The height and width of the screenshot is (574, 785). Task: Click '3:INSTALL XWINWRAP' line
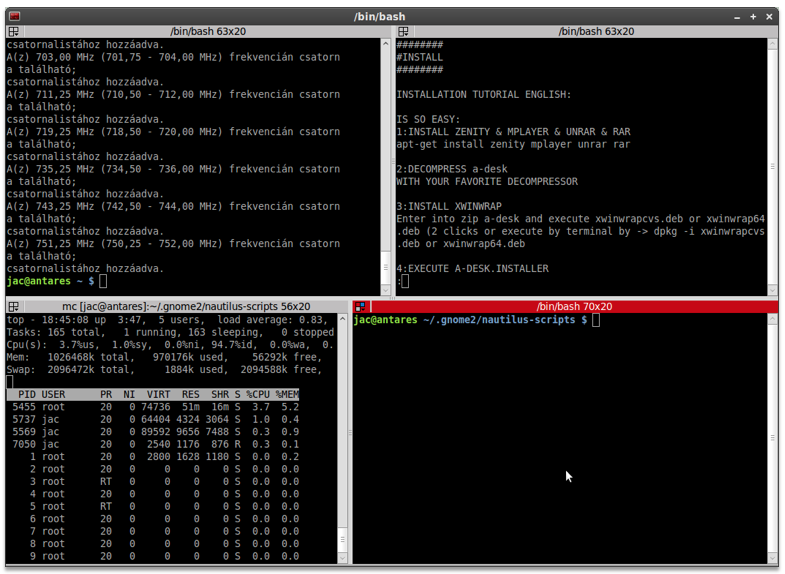449,206
